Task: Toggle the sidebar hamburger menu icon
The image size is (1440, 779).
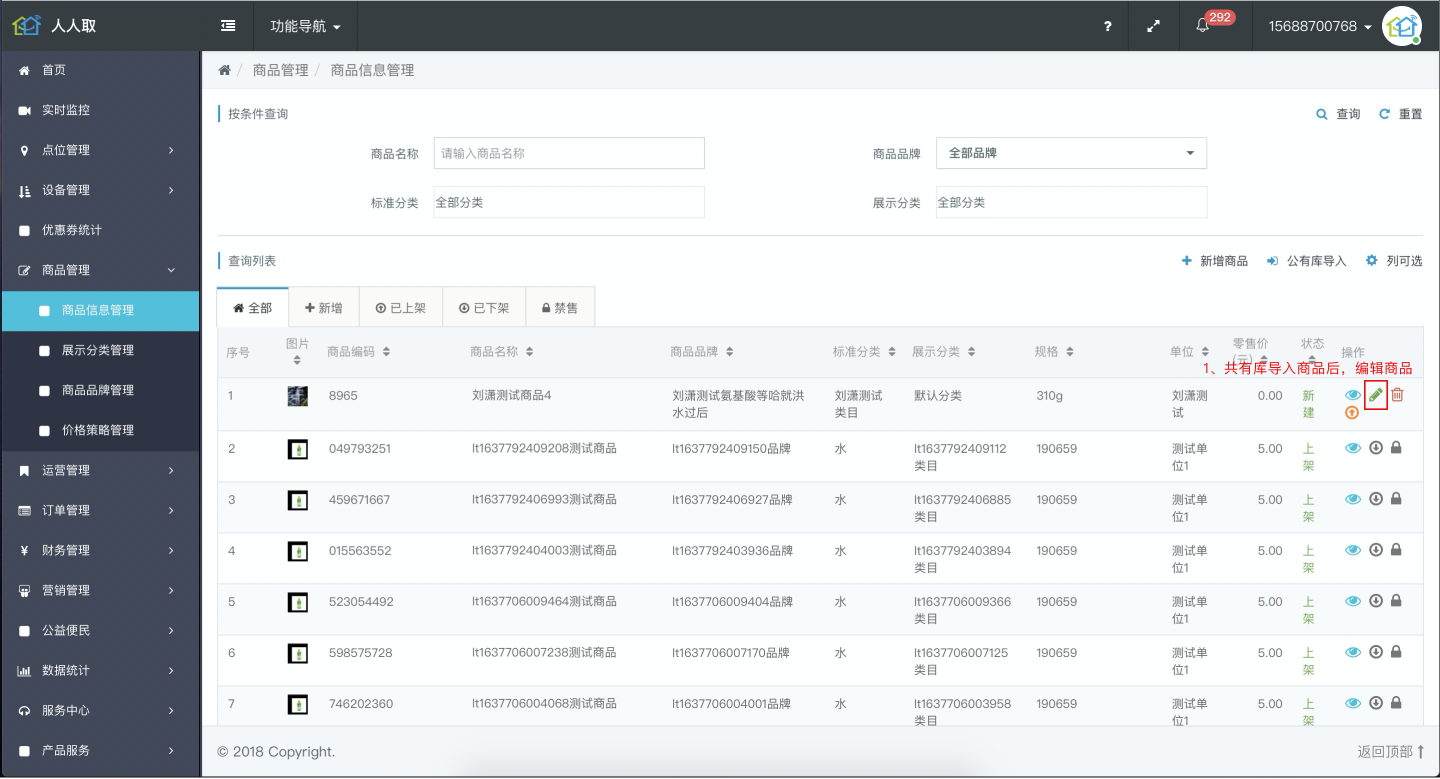Action: 228,26
